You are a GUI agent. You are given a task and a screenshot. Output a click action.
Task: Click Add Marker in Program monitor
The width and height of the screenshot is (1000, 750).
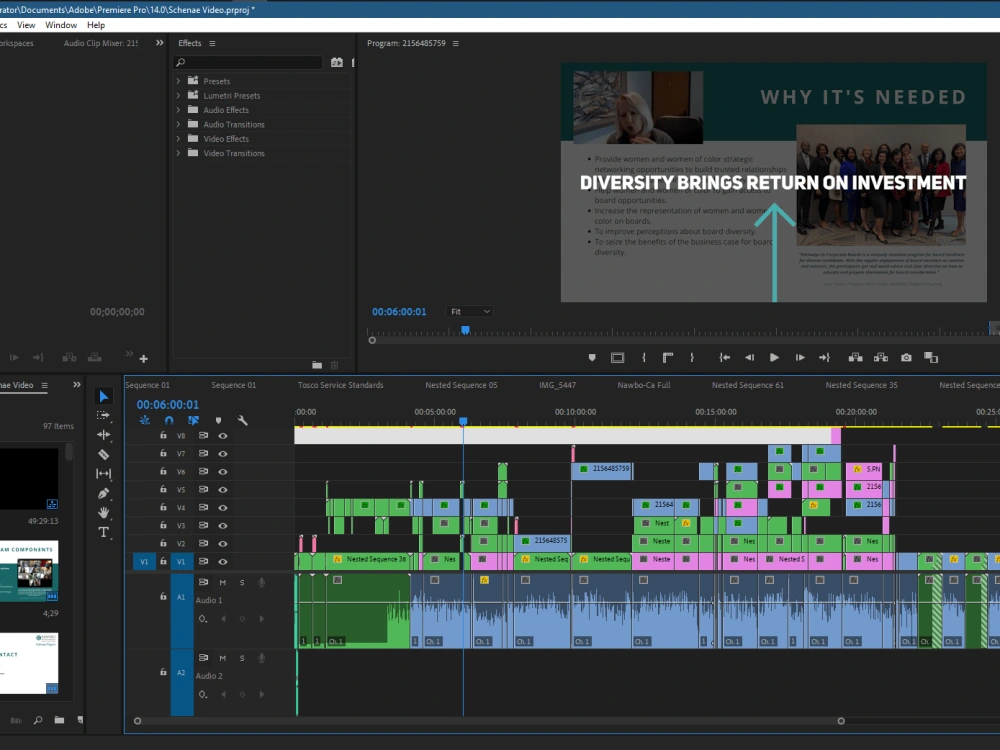pyautogui.click(x=592, y=358)
